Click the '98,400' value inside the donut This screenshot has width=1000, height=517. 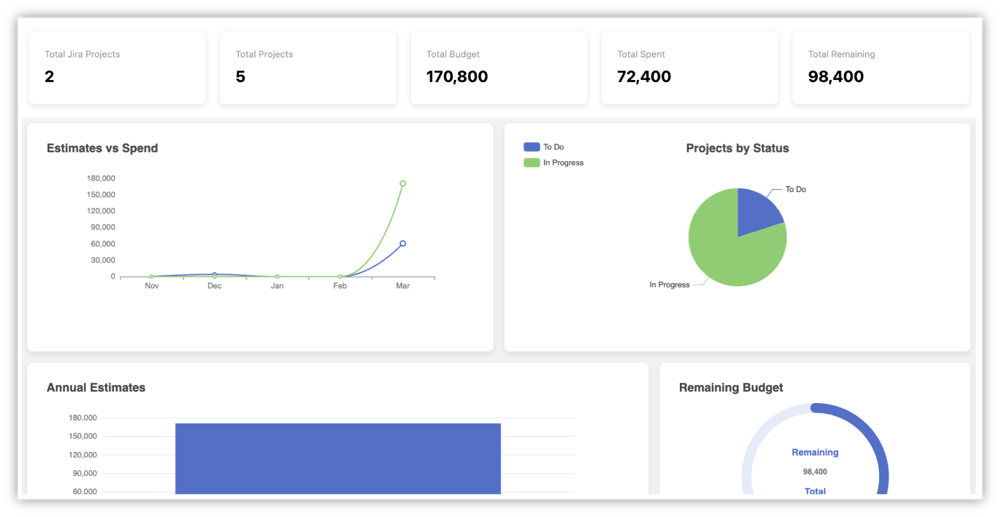click(815, 472)
